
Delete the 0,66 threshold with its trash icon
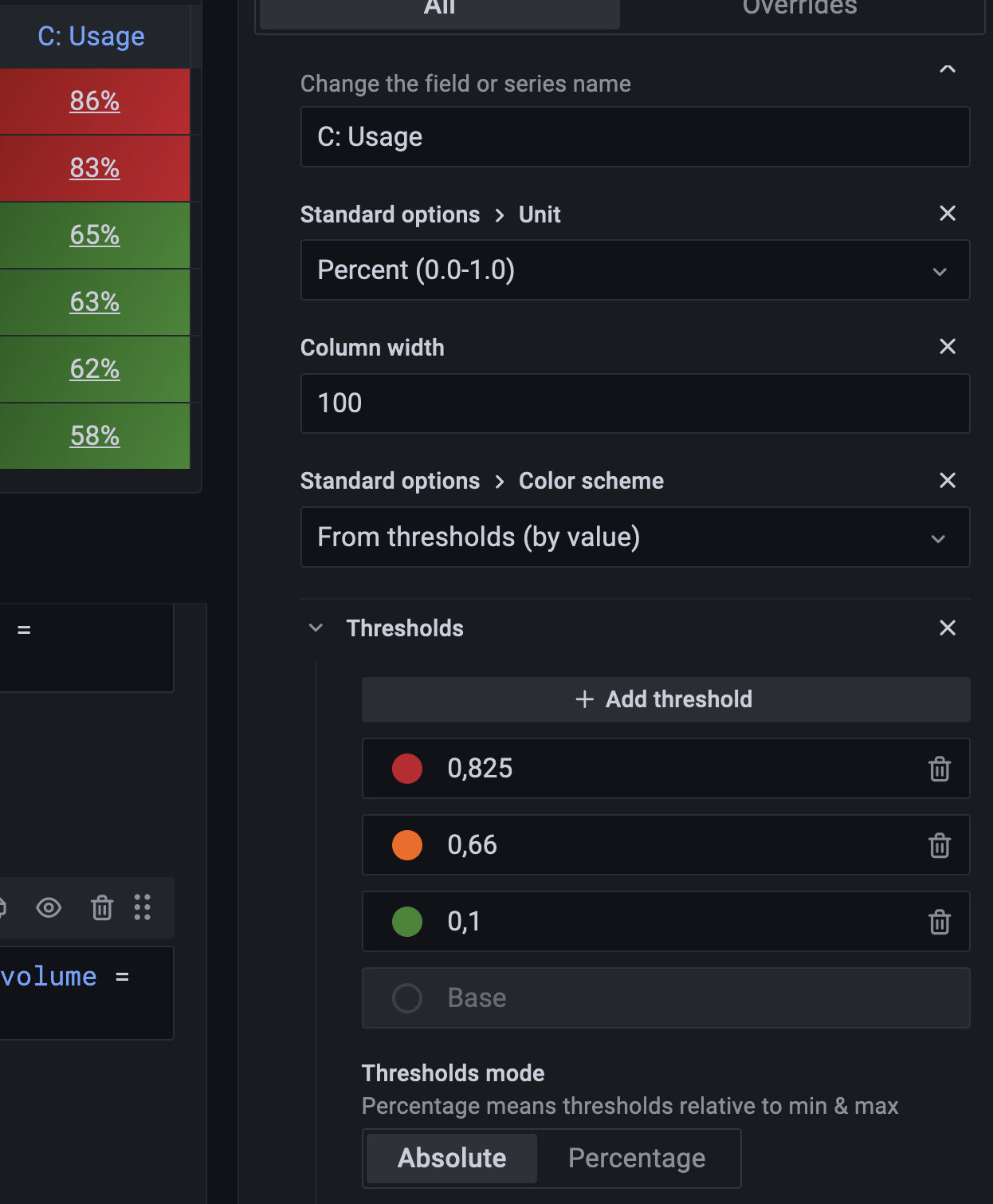coord(940,845)
